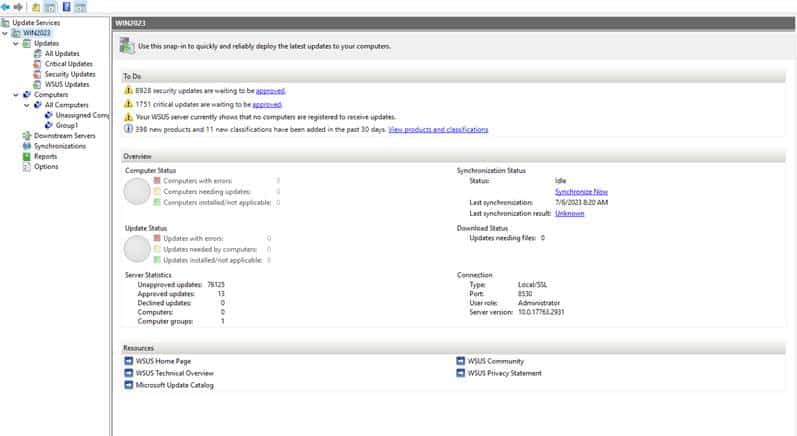Screen dimensions: 797x436
Task: Select the Group1 computer group
Action: 66,126
